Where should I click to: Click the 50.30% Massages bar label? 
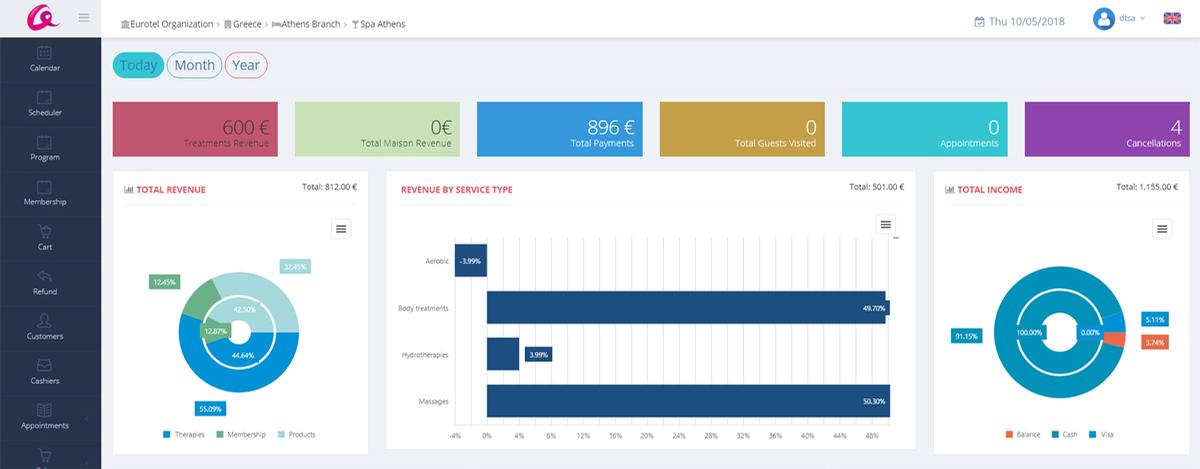(873, 401)
